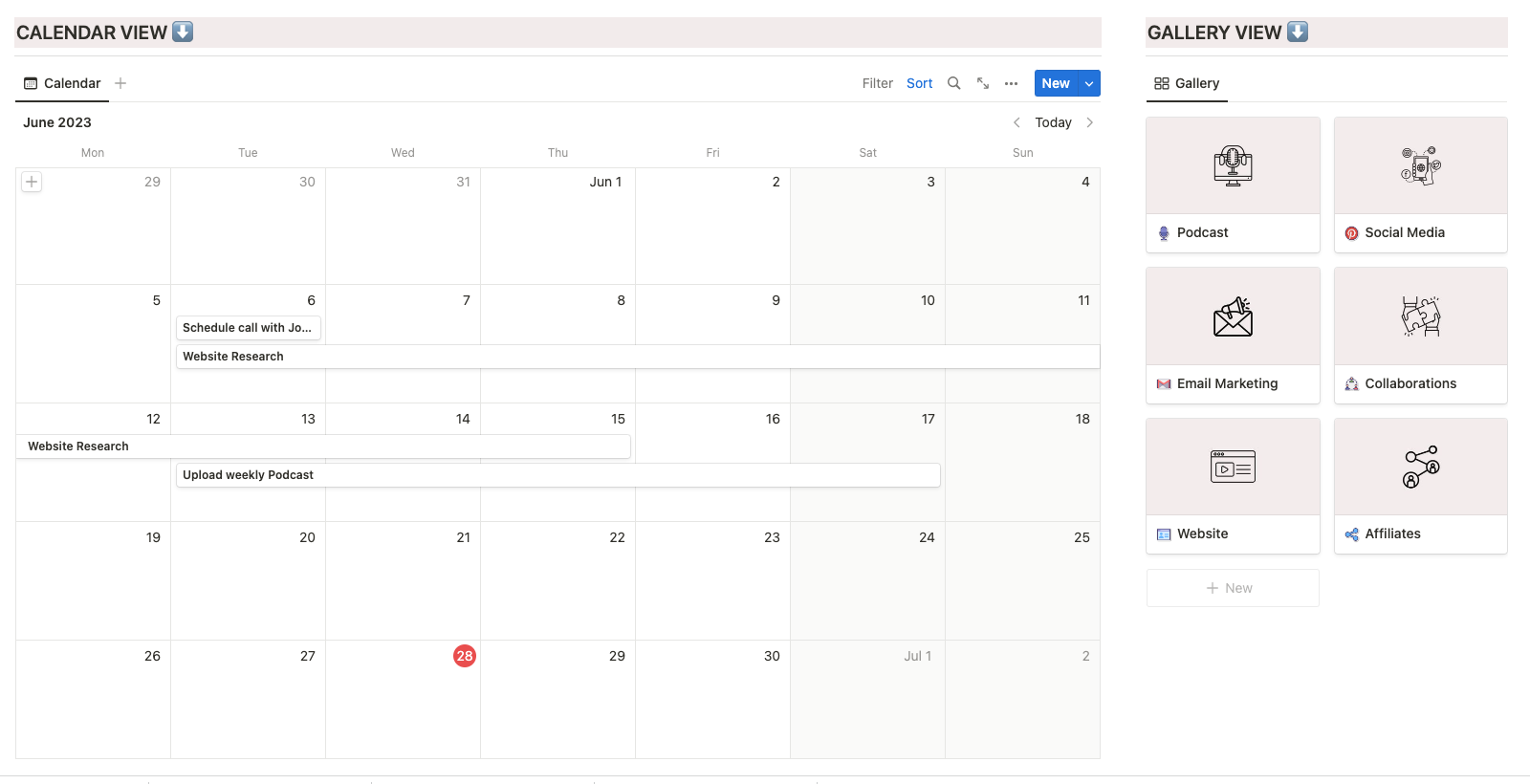
Task: Select the Gallery view tab
Action: pos(1187,83)
